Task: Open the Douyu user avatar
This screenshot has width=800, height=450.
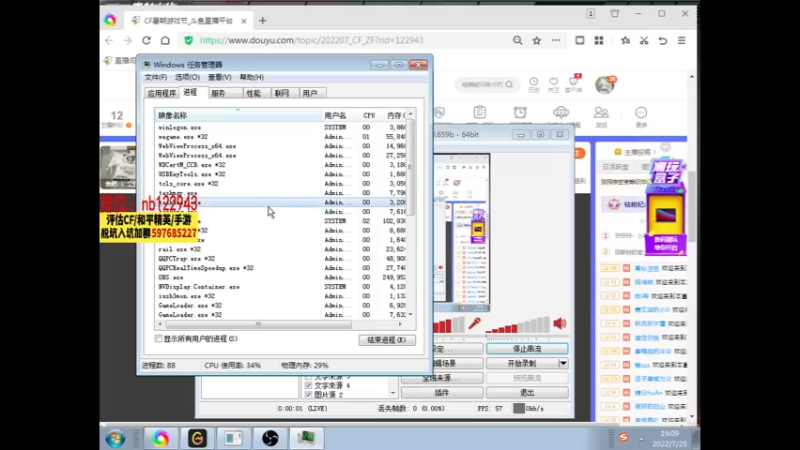Action: click(x=605, y=85)
